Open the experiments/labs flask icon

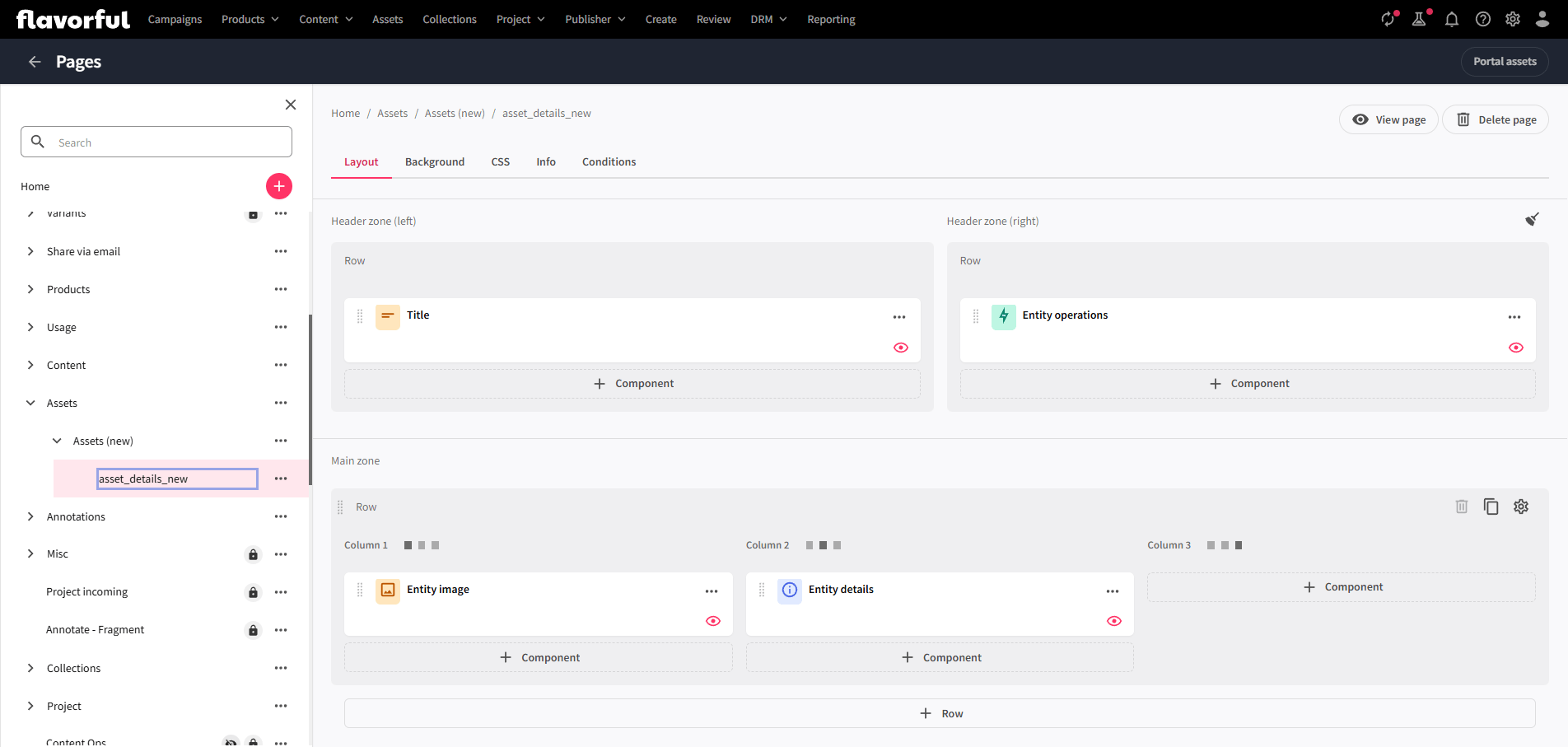(1419, 19)
